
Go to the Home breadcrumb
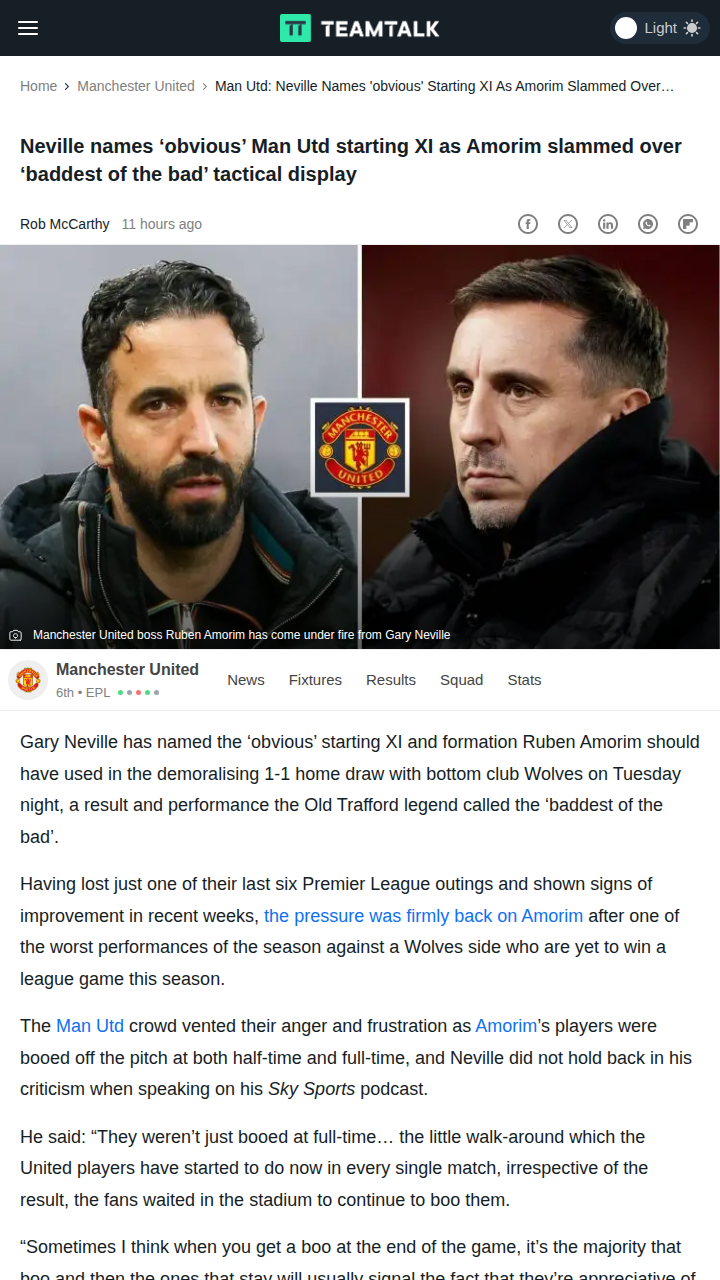(x=39, y=86)
